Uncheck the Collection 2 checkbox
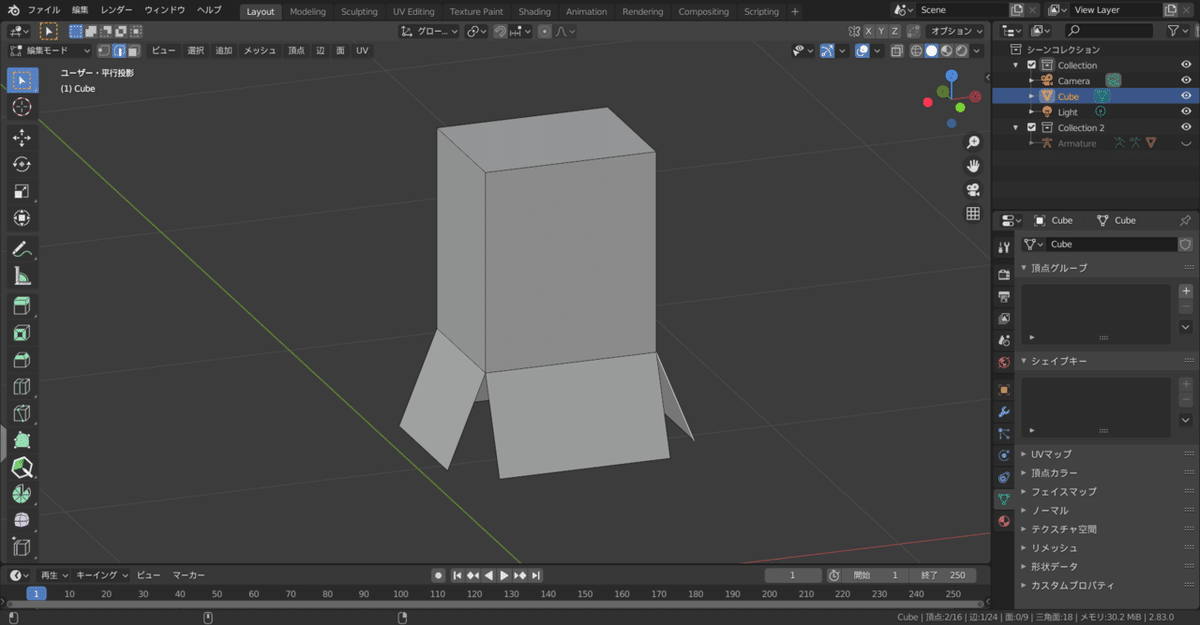This screenshot has height=625, width=1200. 1031,128
